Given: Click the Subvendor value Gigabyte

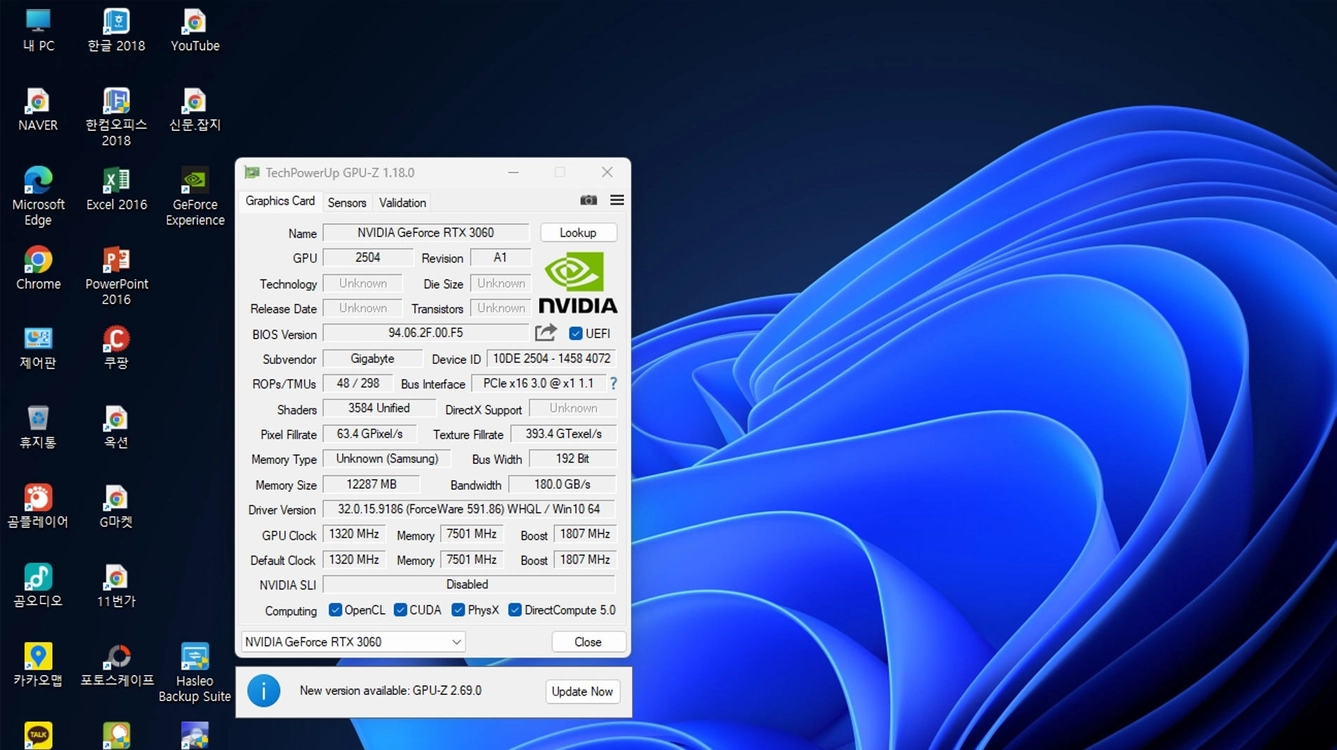Looking at the screenshot, I should 372,358.
